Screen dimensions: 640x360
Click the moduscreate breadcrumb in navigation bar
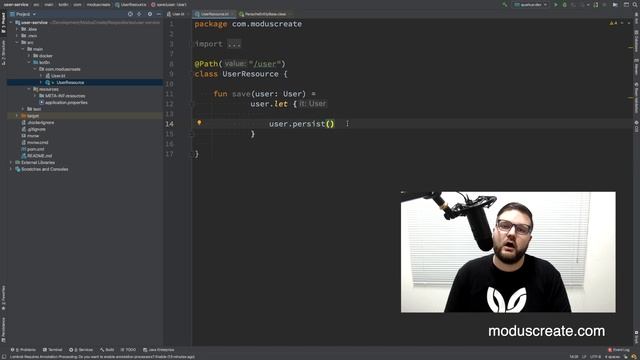[x=98, y=4]
